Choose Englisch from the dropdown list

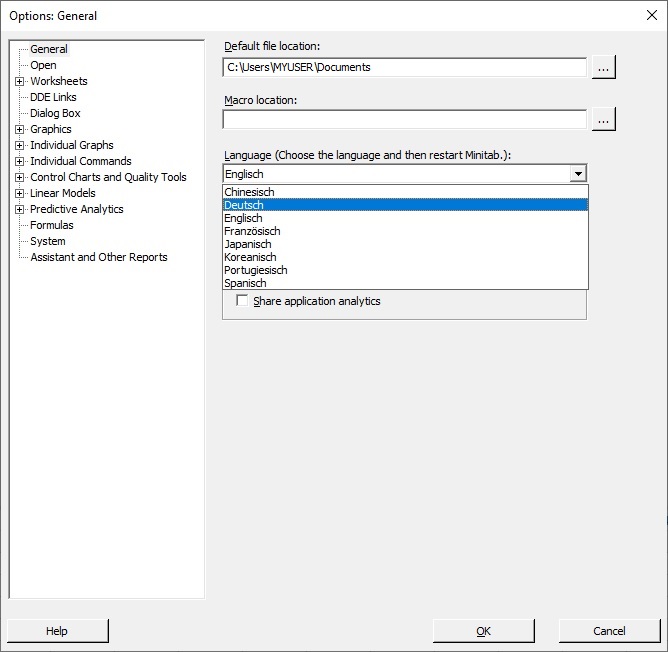tap(405, 218)
